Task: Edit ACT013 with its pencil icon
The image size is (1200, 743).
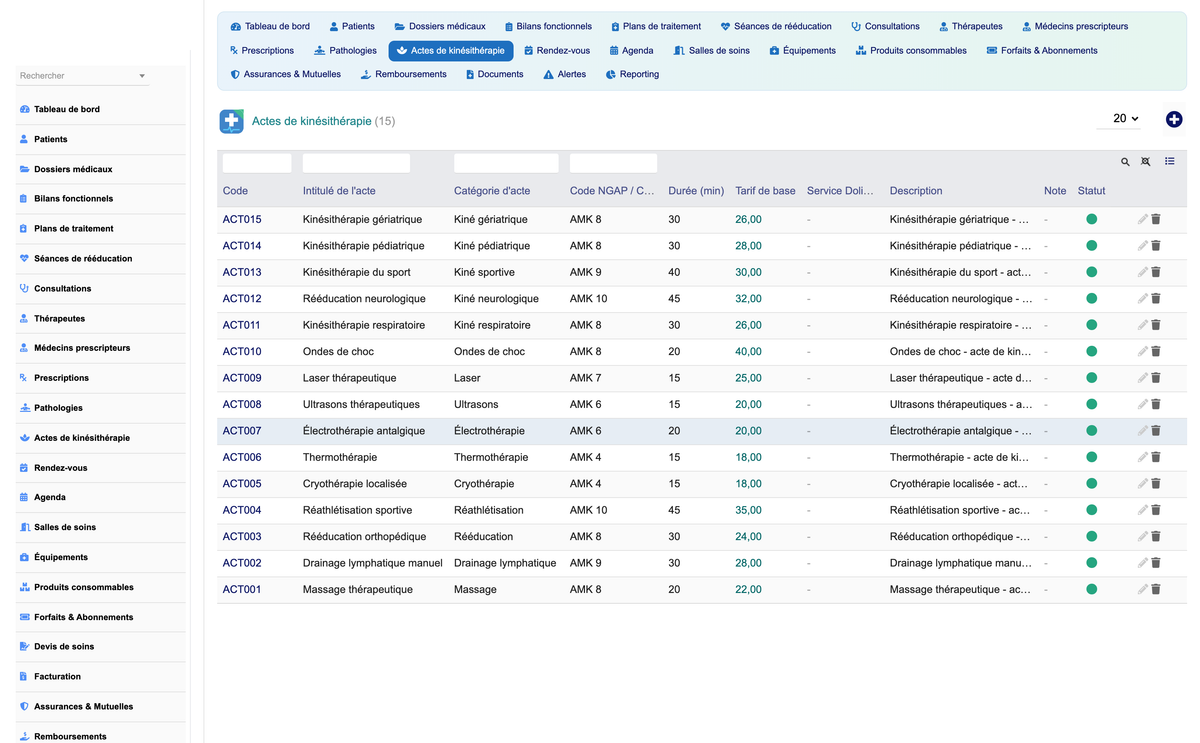Action: tap(1143, 272)
